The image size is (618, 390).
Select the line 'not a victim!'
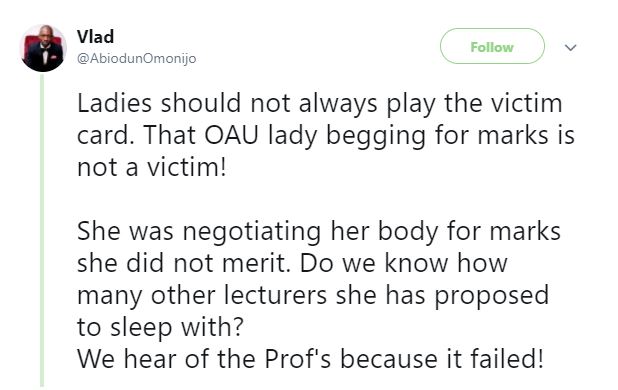tap(152, 167)
